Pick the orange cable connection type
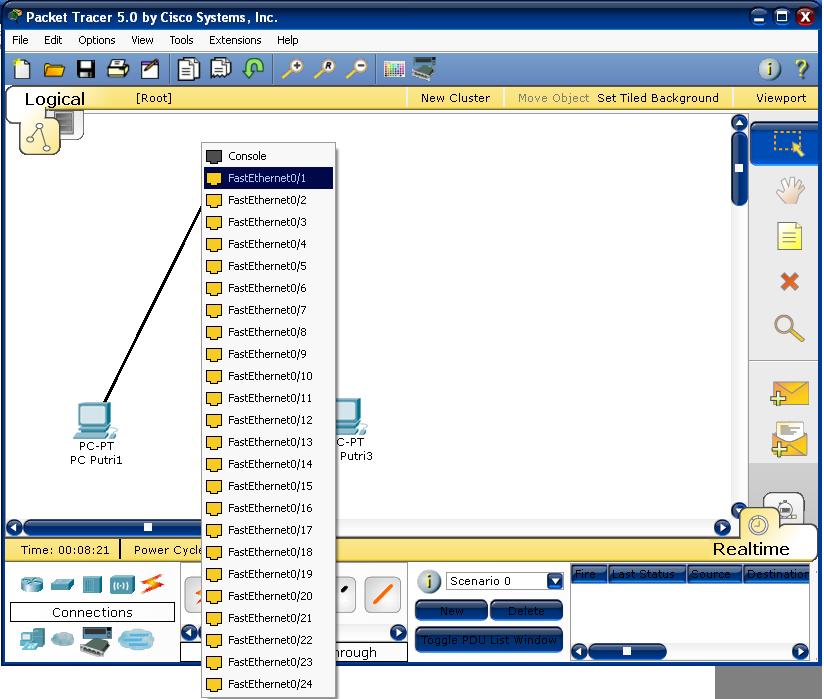Screen dimensions: 824x699 pos(383,594)
